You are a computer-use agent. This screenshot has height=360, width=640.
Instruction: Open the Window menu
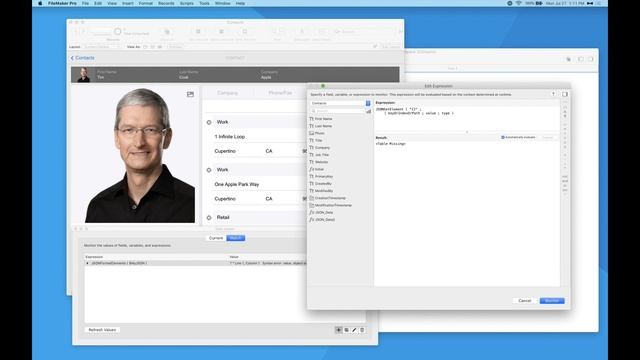click(222, 3)
